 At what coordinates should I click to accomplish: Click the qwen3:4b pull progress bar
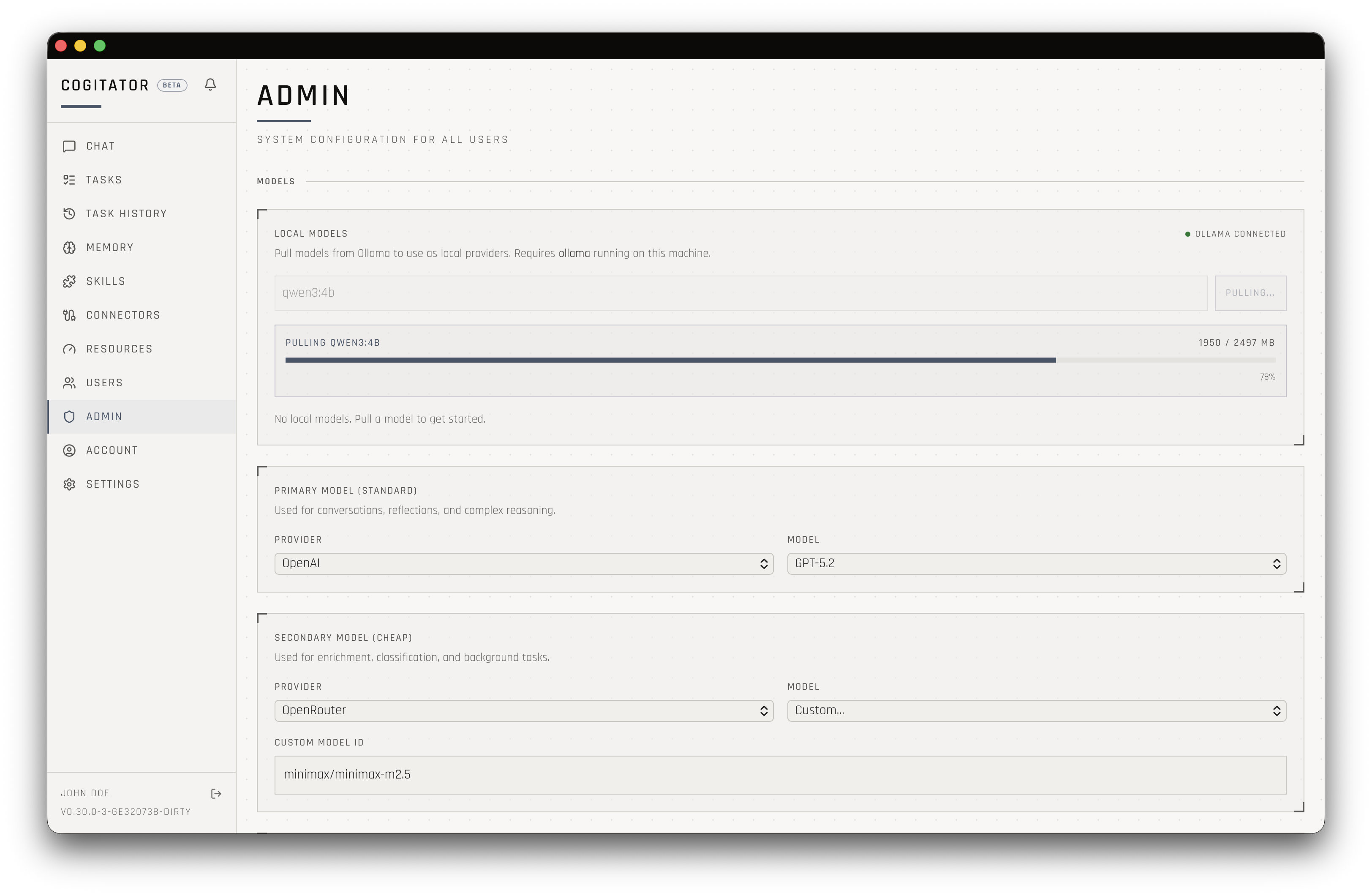click(780, 360)
